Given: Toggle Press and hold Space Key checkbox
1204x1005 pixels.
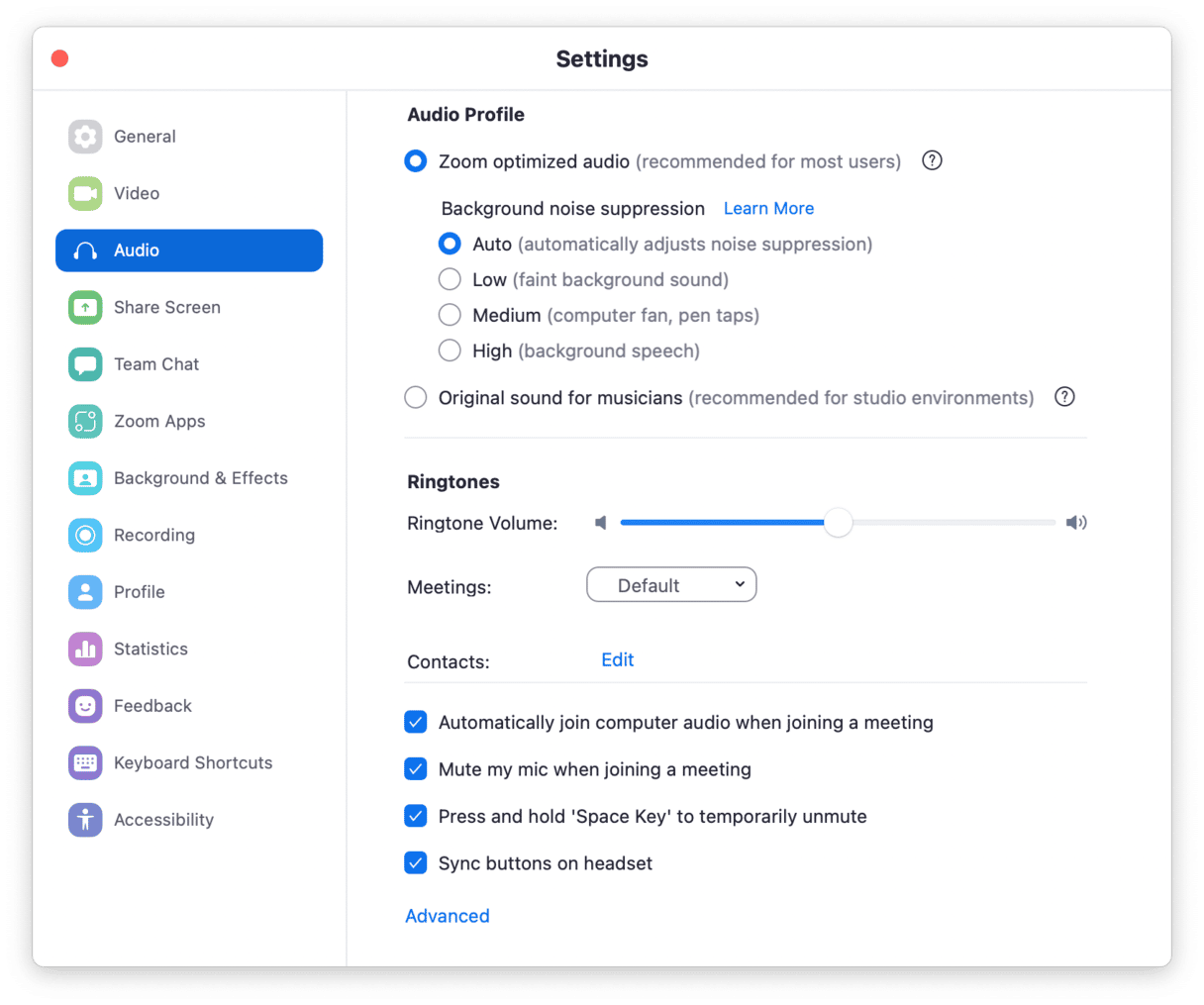Looking at the screenshot, I should point(416,816).
